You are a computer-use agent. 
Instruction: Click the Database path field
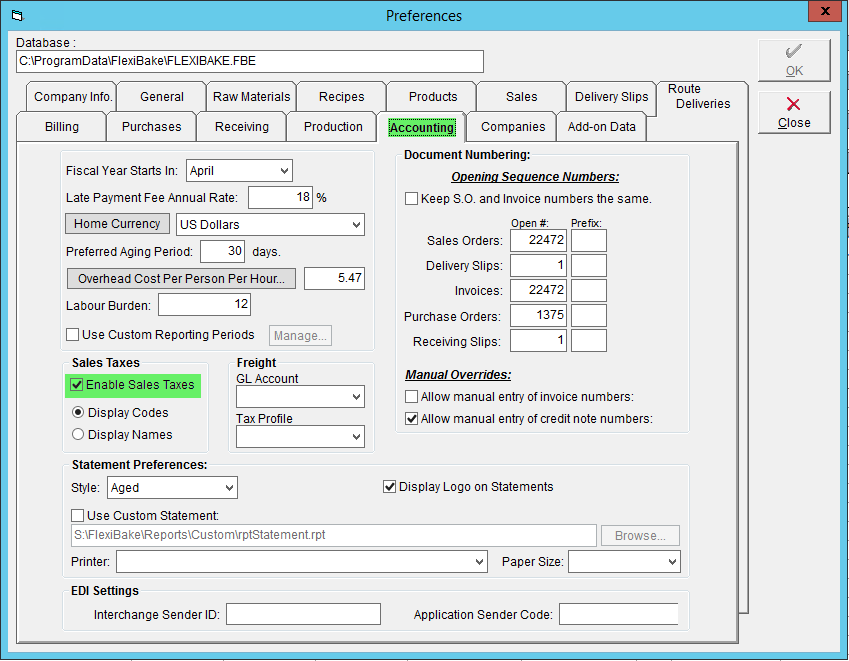coord(250,61)
